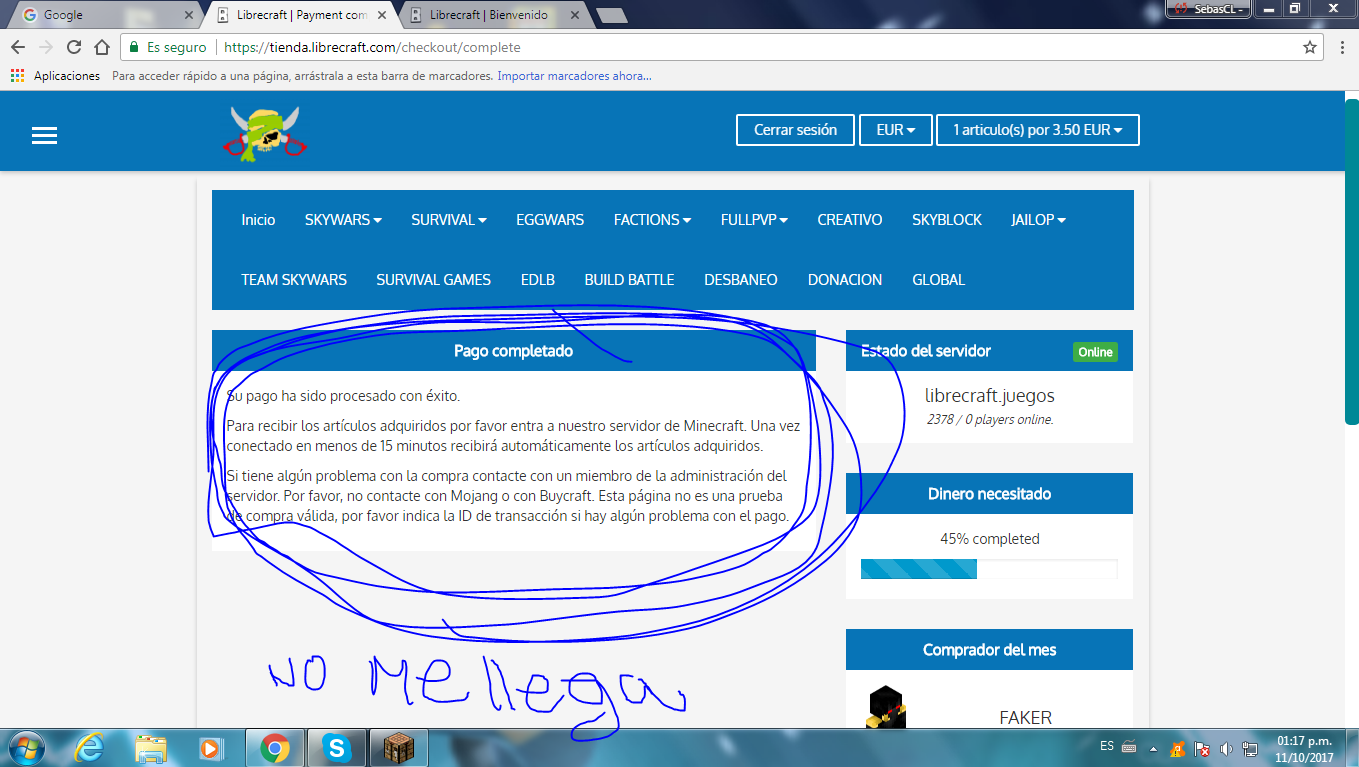Reload the page

pos(74,47)
